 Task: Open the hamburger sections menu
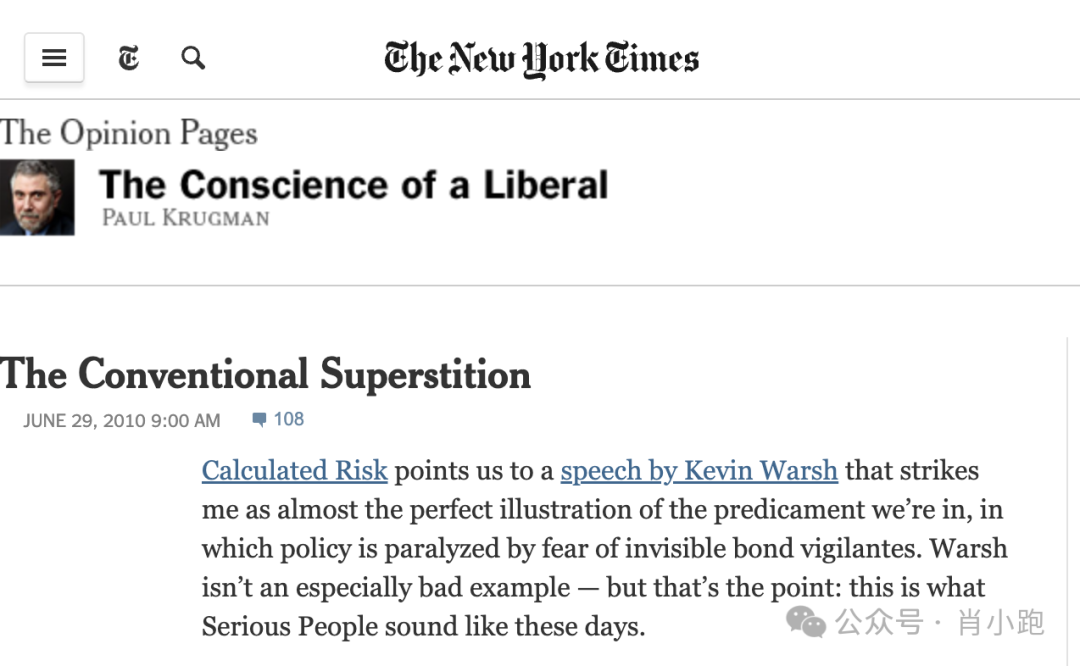tap(54, 58)
